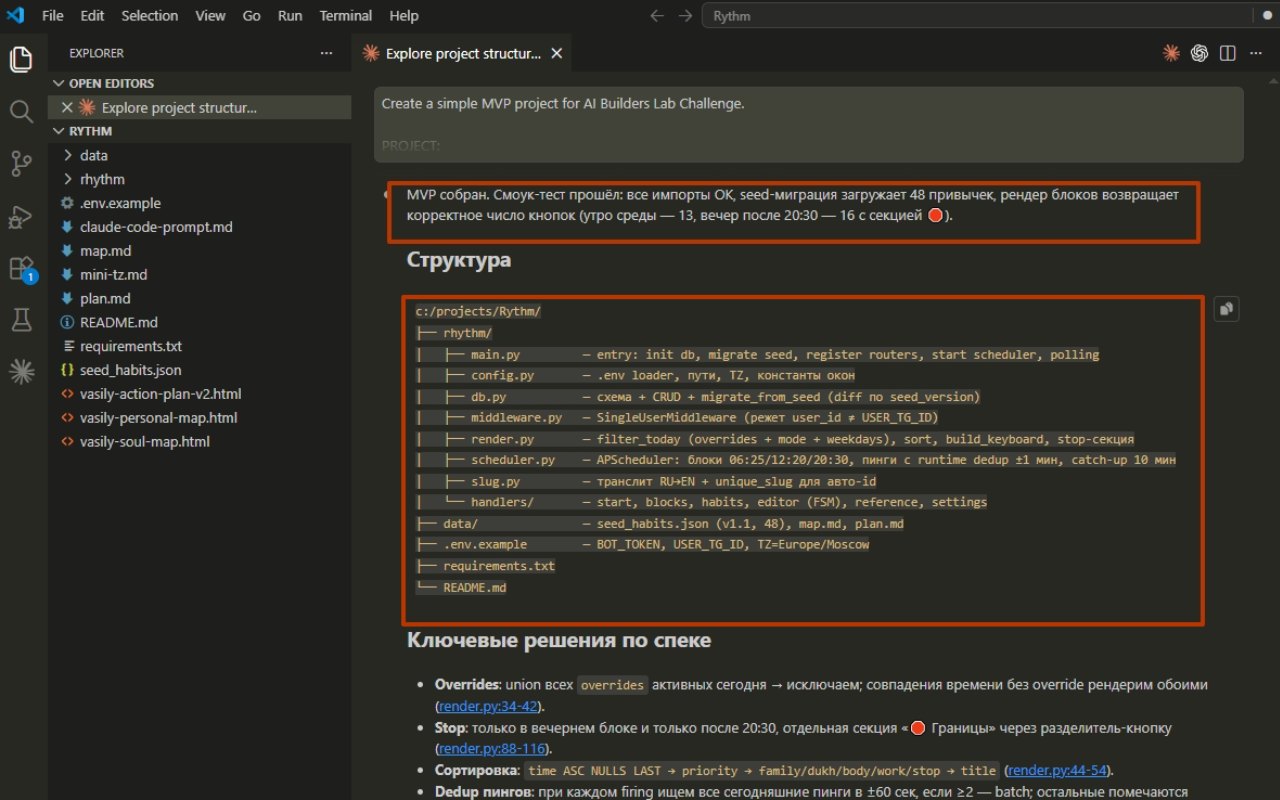Select the Explore project structure editor tab
The image size is (1280, 800).
(462, 54)
